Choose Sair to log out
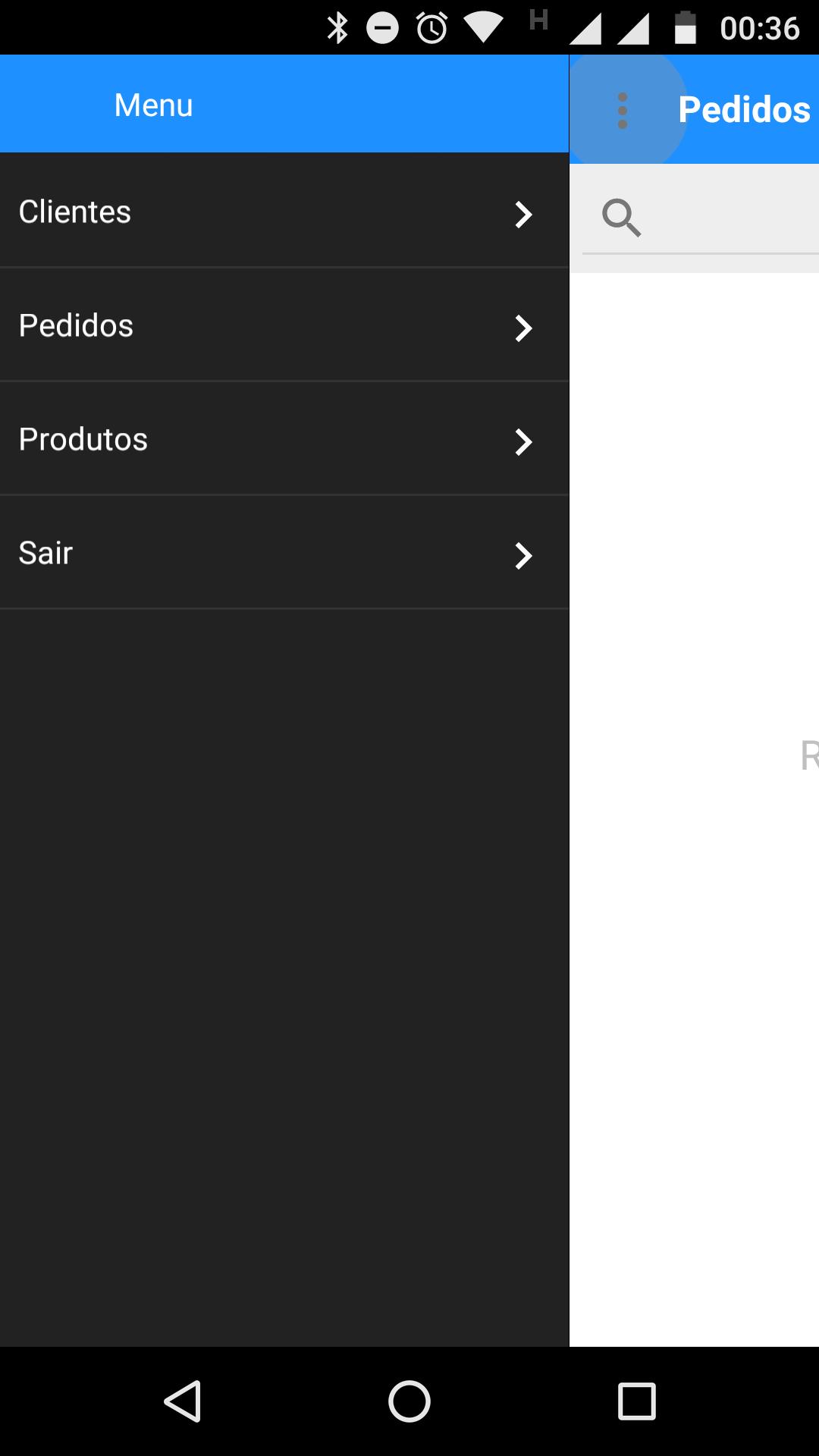The height and width of the screenshot is (1456, 819). pos(284,552)
